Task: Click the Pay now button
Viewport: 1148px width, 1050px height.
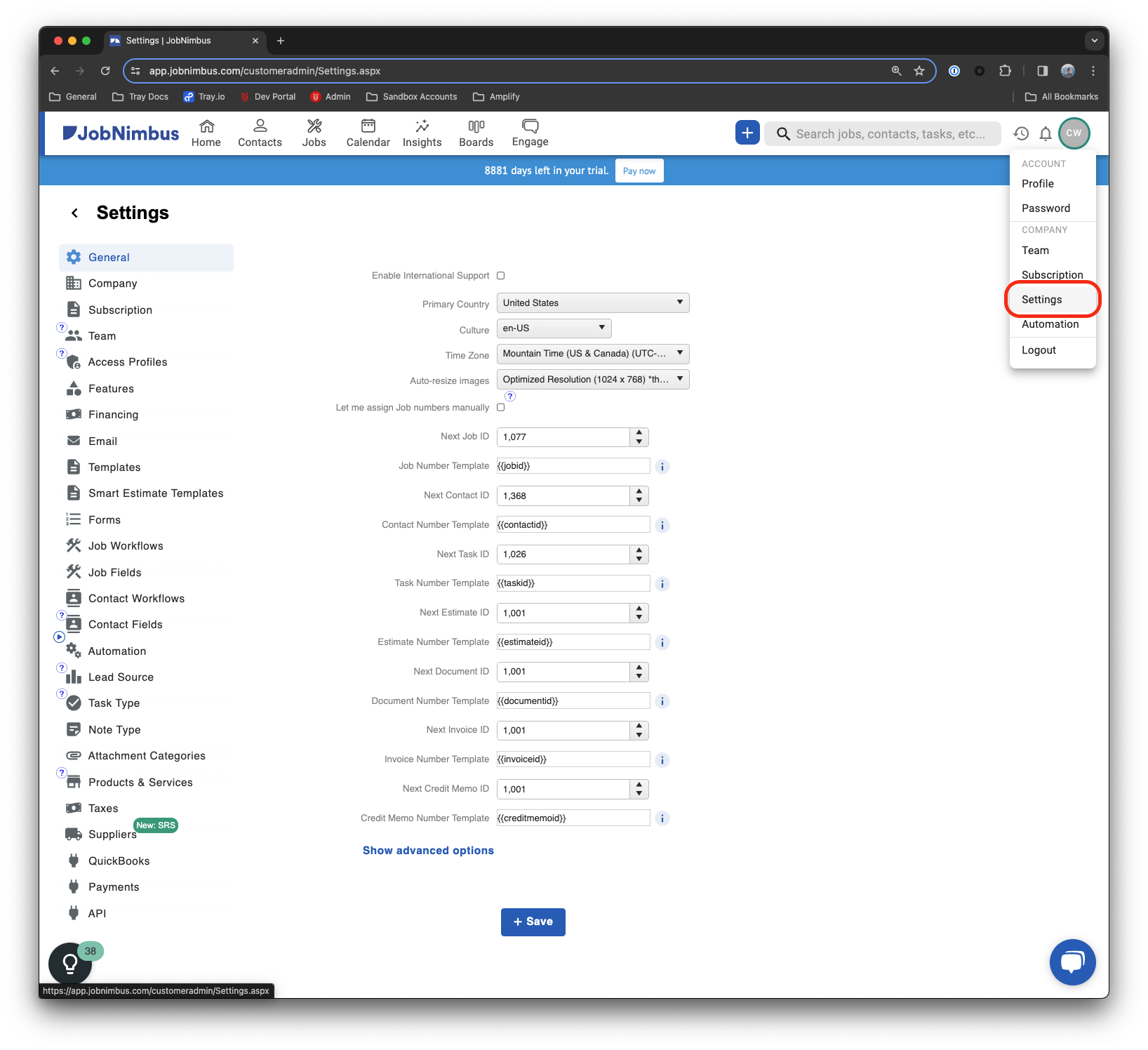Action: point(639,171)
